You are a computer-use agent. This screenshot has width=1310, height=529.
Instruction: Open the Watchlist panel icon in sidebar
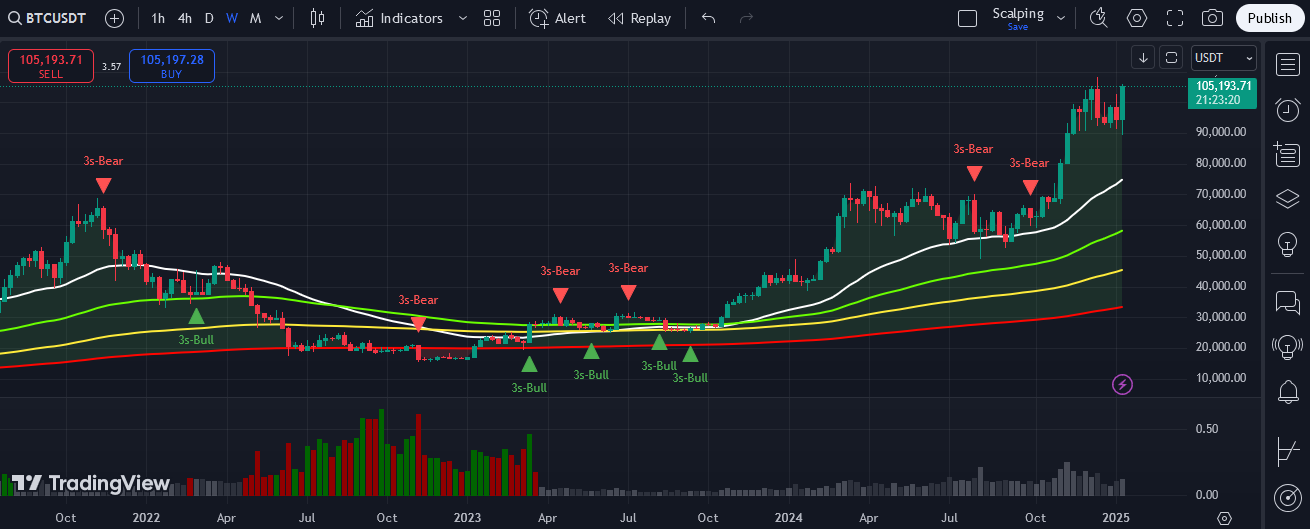(1288, 66)
